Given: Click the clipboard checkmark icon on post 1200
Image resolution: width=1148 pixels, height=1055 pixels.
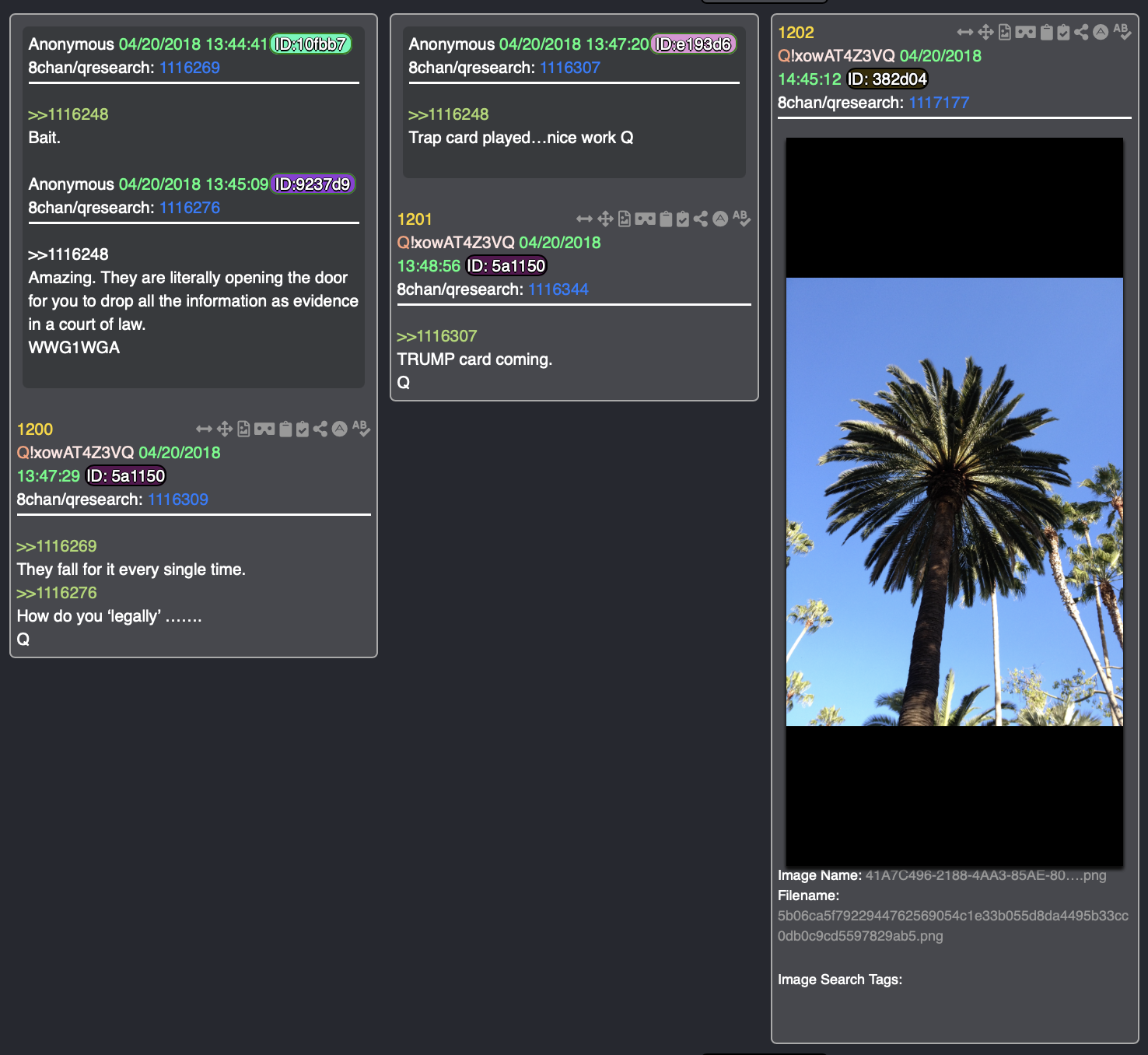Looking at the screenshot, I should click(x=303, y=429).
